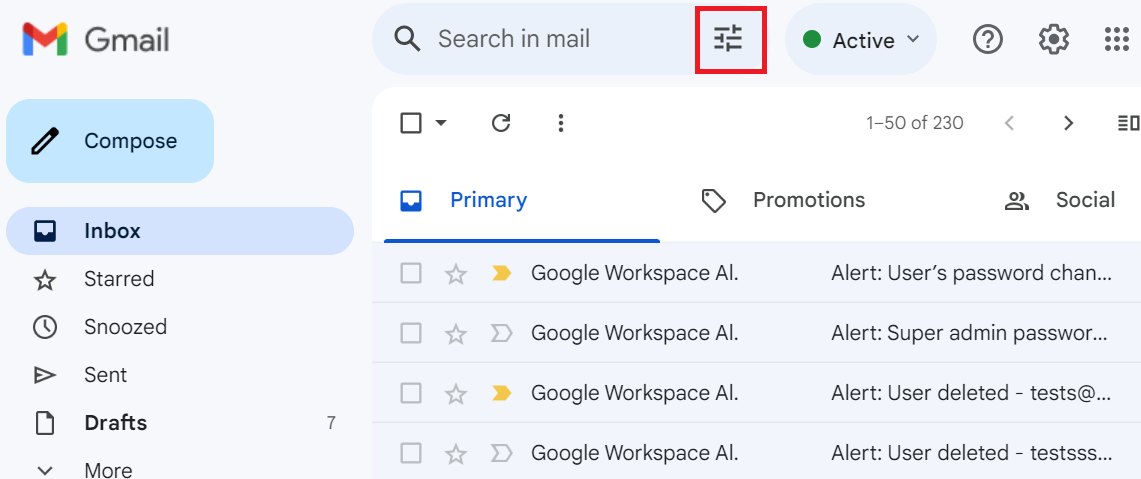Open the Google apps grid
The width and height of the screenshot is (1141, 479).
1116,40
